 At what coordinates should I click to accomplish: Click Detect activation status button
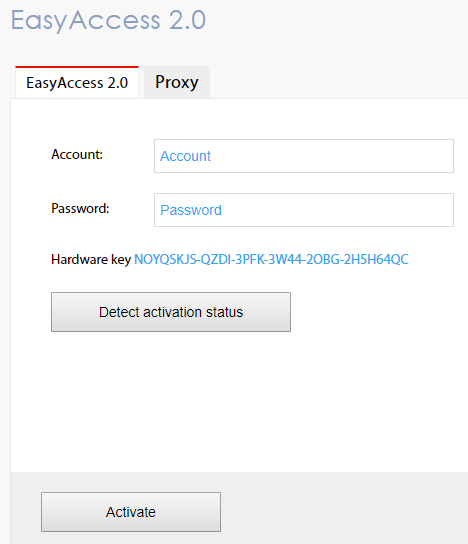[171, 312]
